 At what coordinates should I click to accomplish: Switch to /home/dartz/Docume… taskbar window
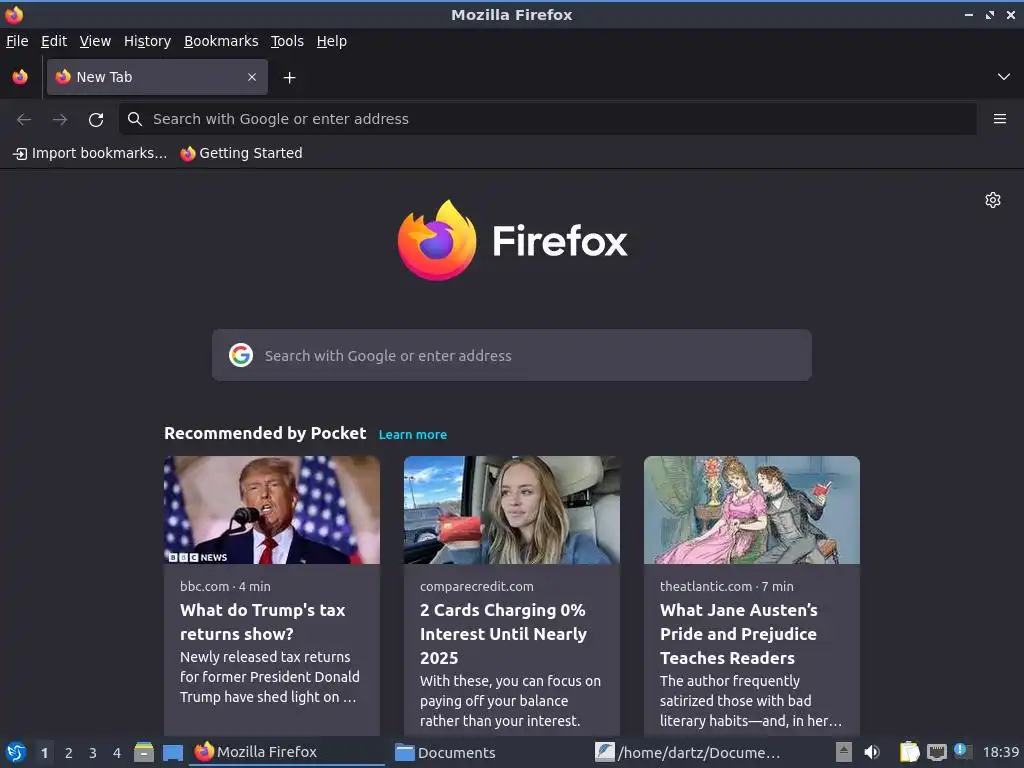[689, 752]
